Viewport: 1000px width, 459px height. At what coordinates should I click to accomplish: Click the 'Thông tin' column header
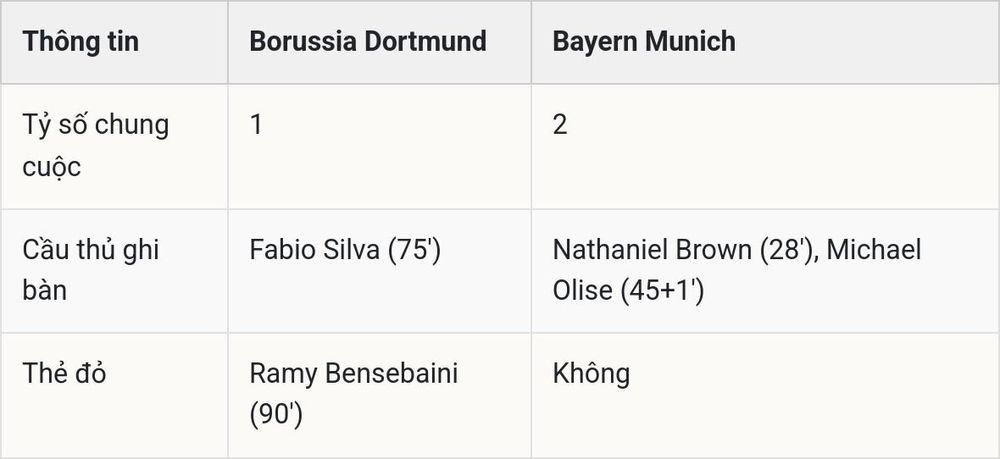80,41
